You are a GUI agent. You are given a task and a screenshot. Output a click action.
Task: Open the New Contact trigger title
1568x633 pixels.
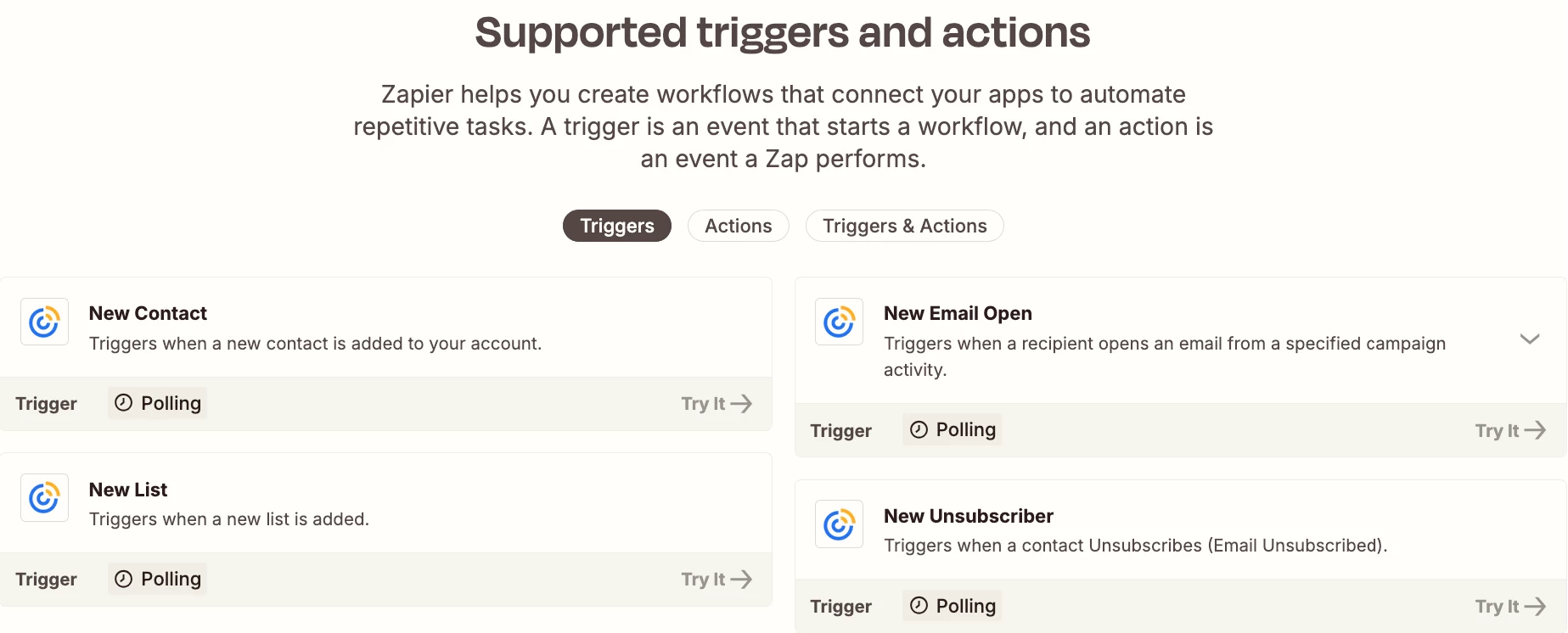(x=148, y=313)
